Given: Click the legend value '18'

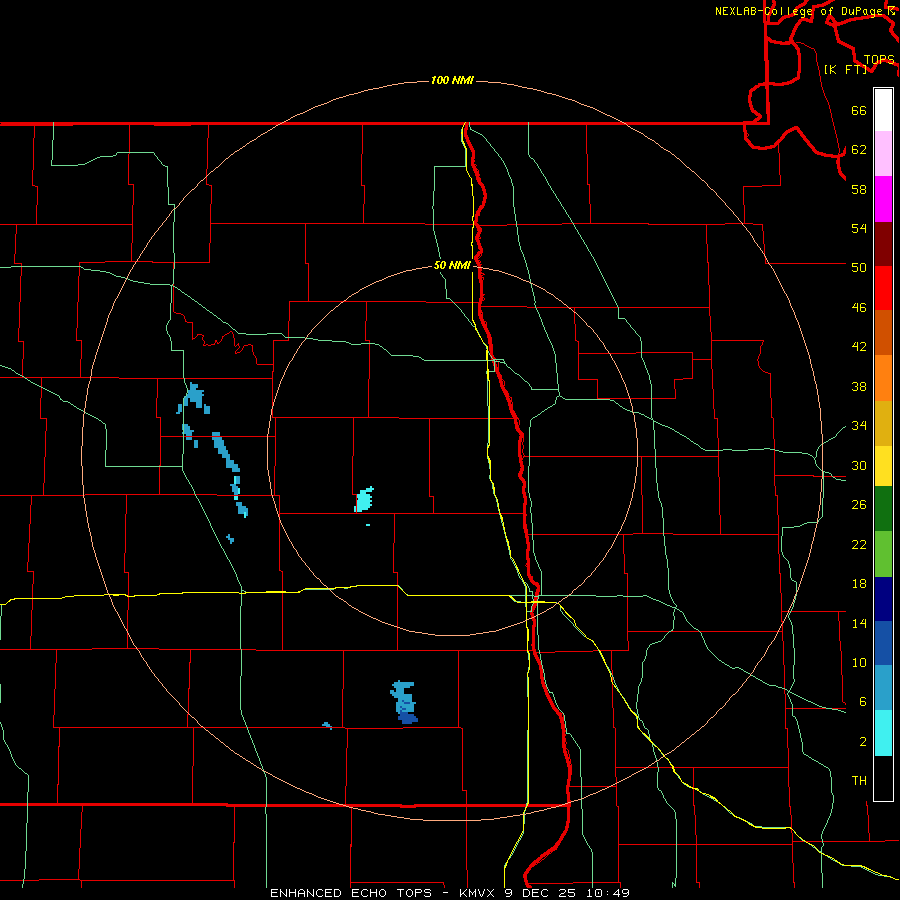Looking at the screenshot, I should coord(859,584).
